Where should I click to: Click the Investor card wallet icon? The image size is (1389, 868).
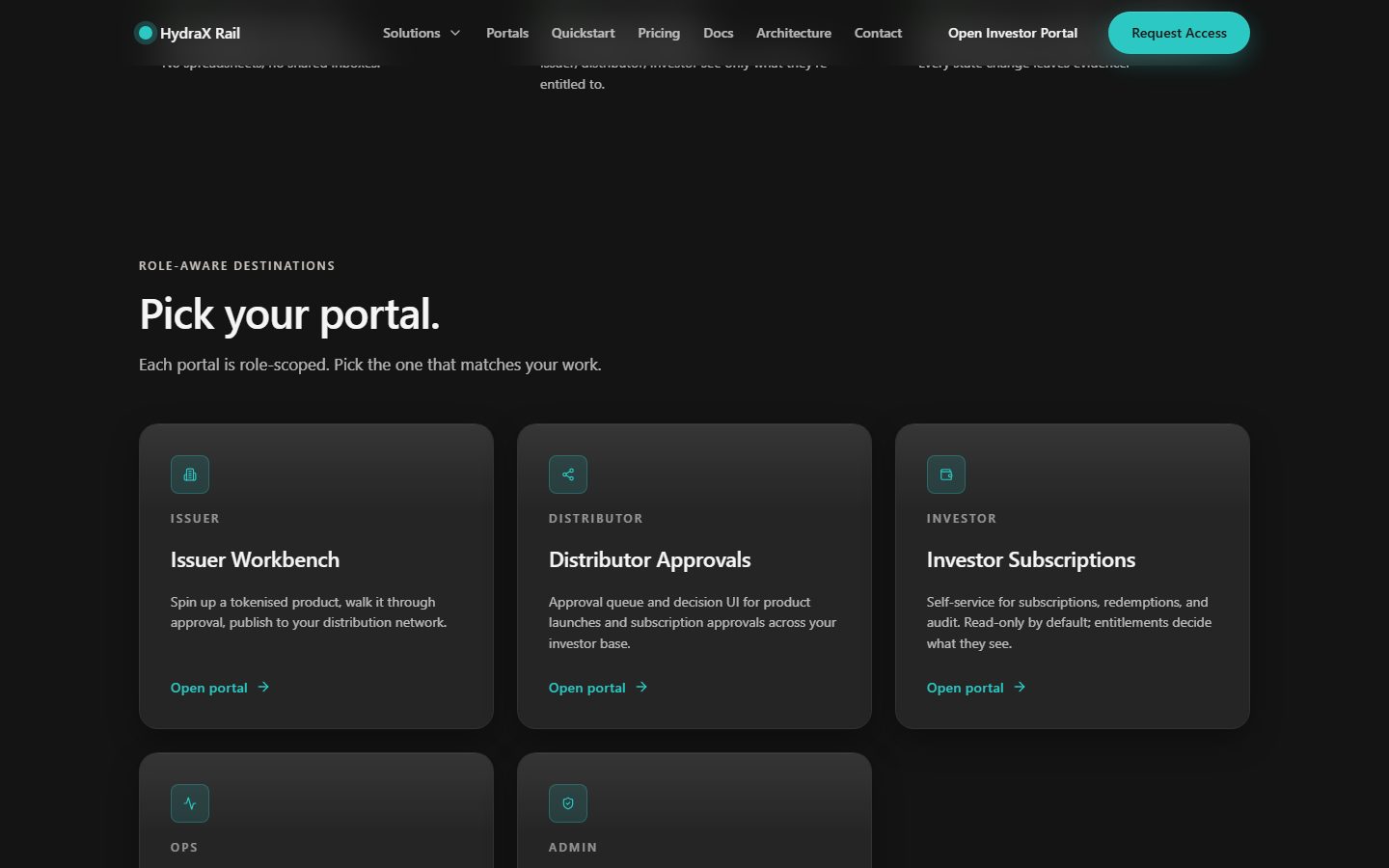pos(946,475)
